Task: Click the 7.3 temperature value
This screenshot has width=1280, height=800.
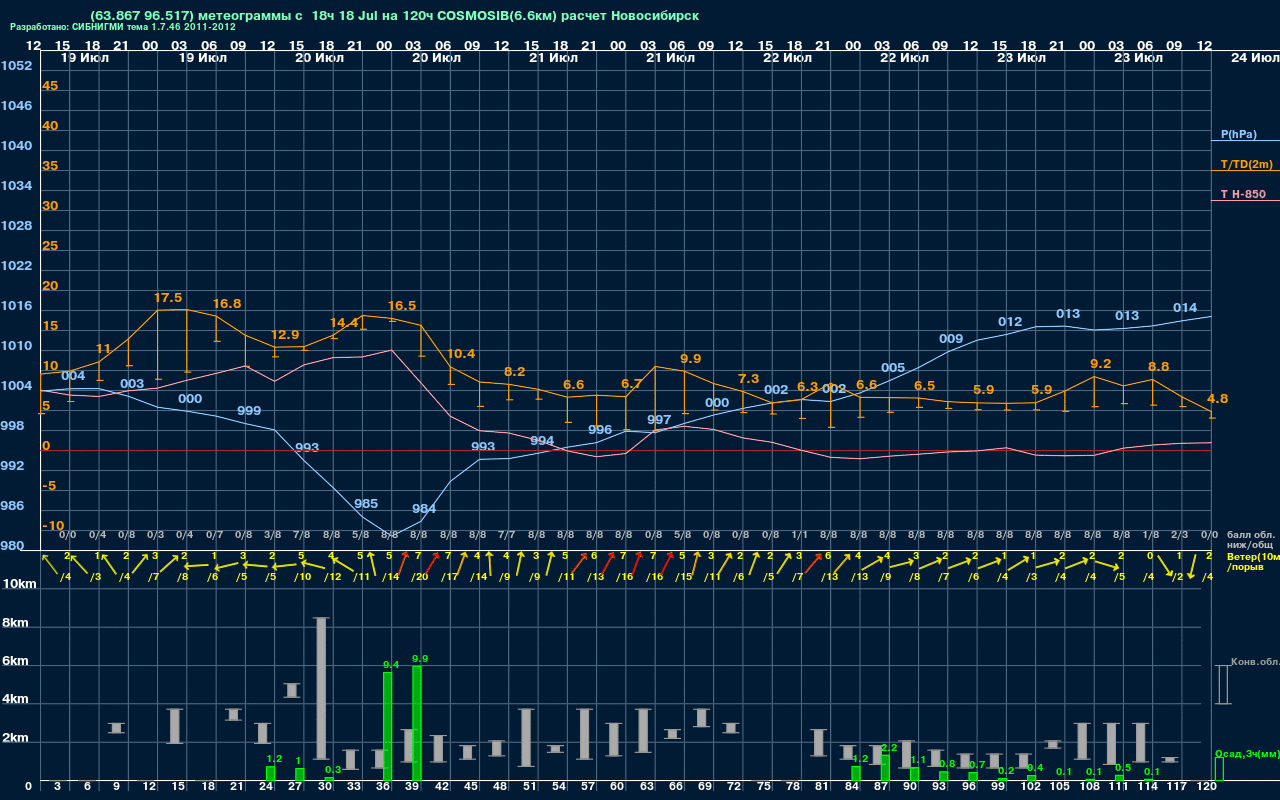Action: [x=748, y=379]
